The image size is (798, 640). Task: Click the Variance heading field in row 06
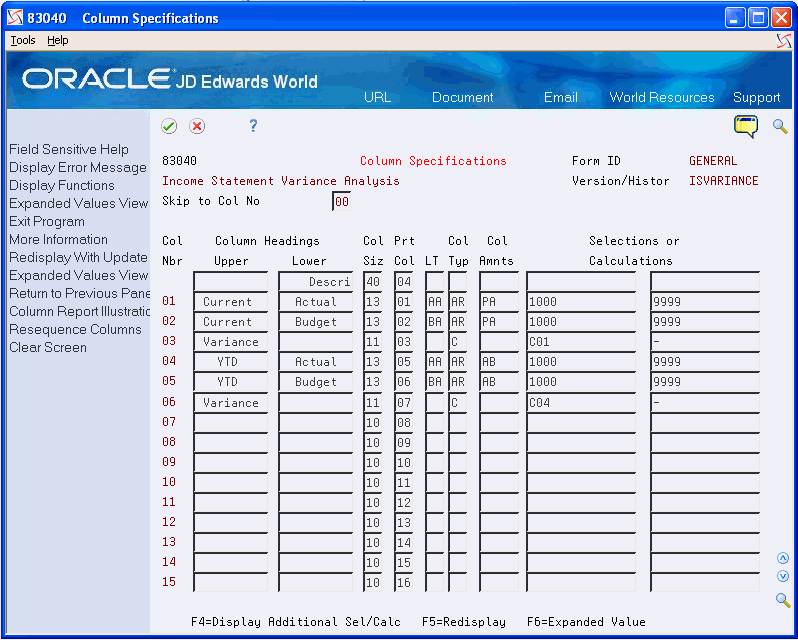tap(231, 402)
